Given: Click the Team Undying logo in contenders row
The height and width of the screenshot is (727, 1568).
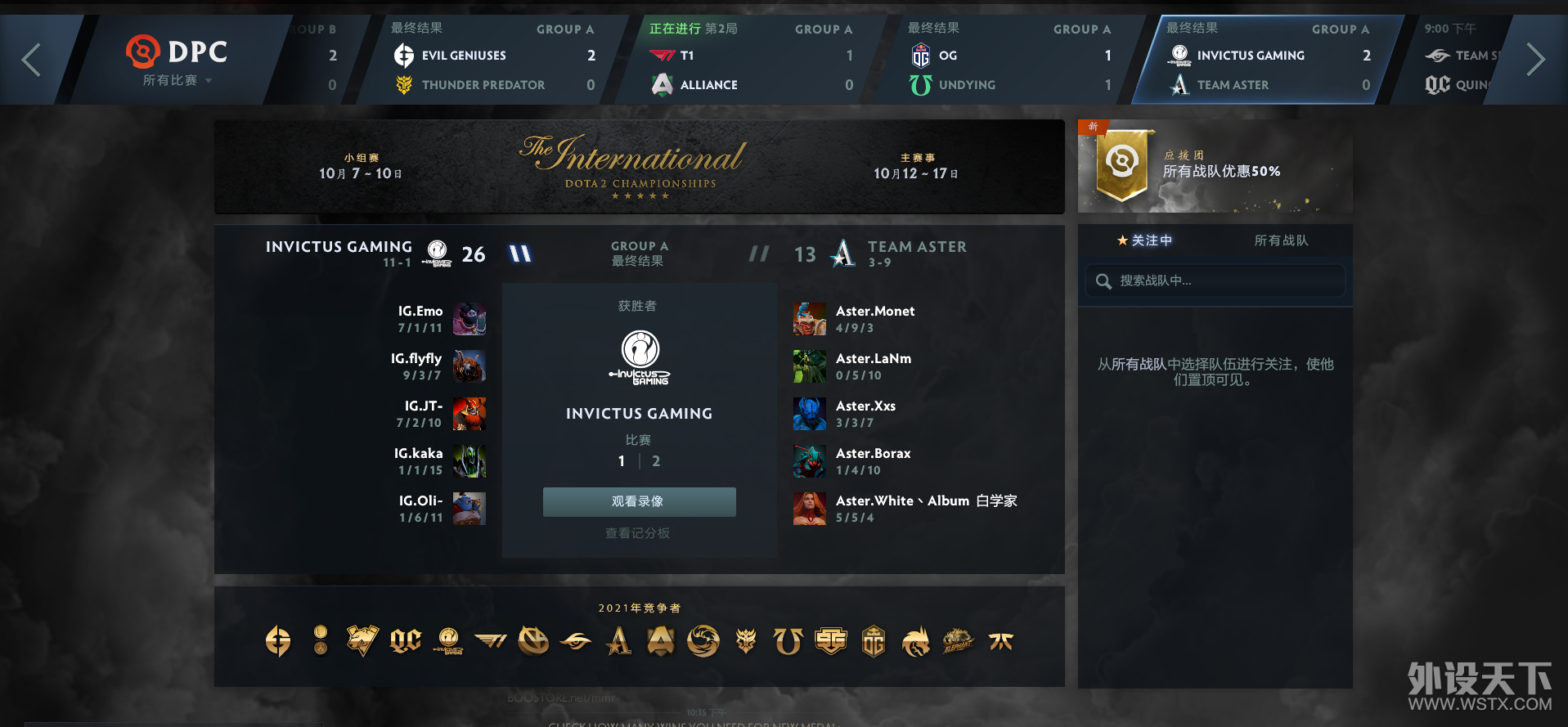Looking at the screenshot, I should [x=788, y=641].
